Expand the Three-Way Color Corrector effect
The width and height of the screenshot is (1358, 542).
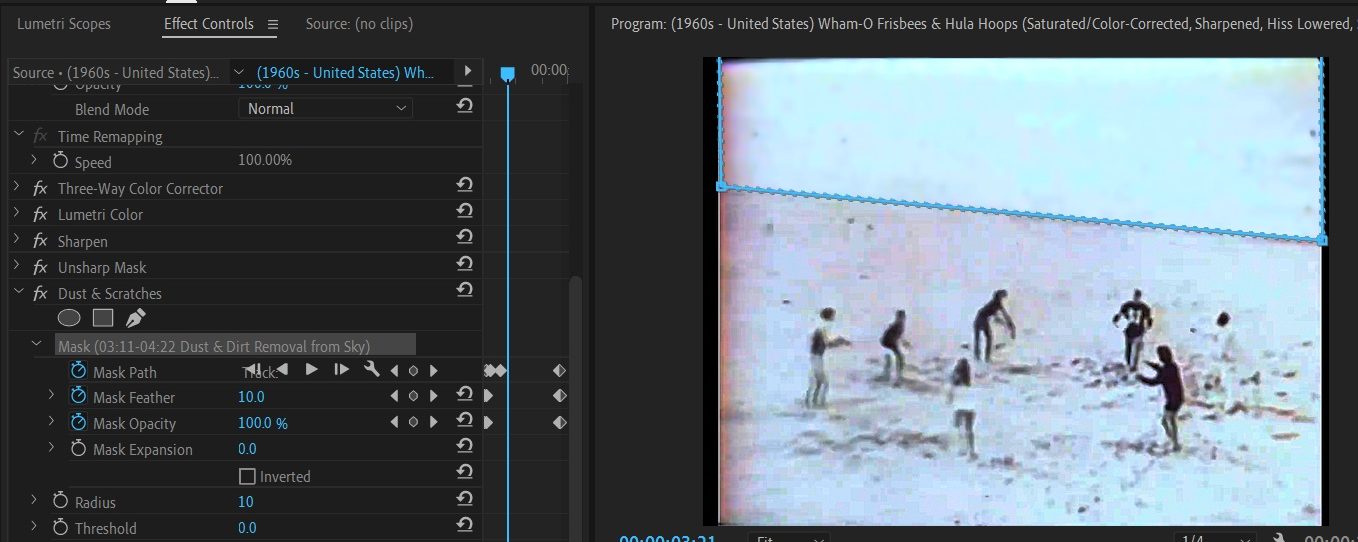[x=18, y=188]
